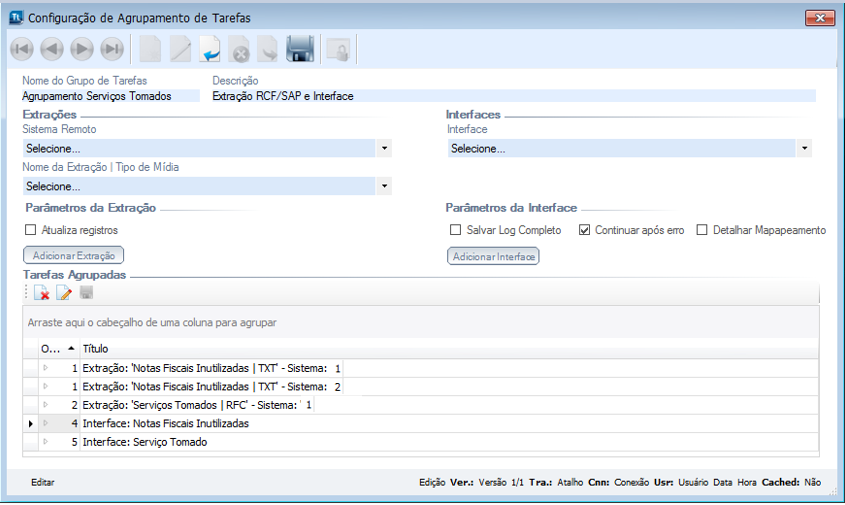Enable the Atualiza registros checkbox
Image resolution: width=845 pixels, height=505 pixels.
pos(30,230)
